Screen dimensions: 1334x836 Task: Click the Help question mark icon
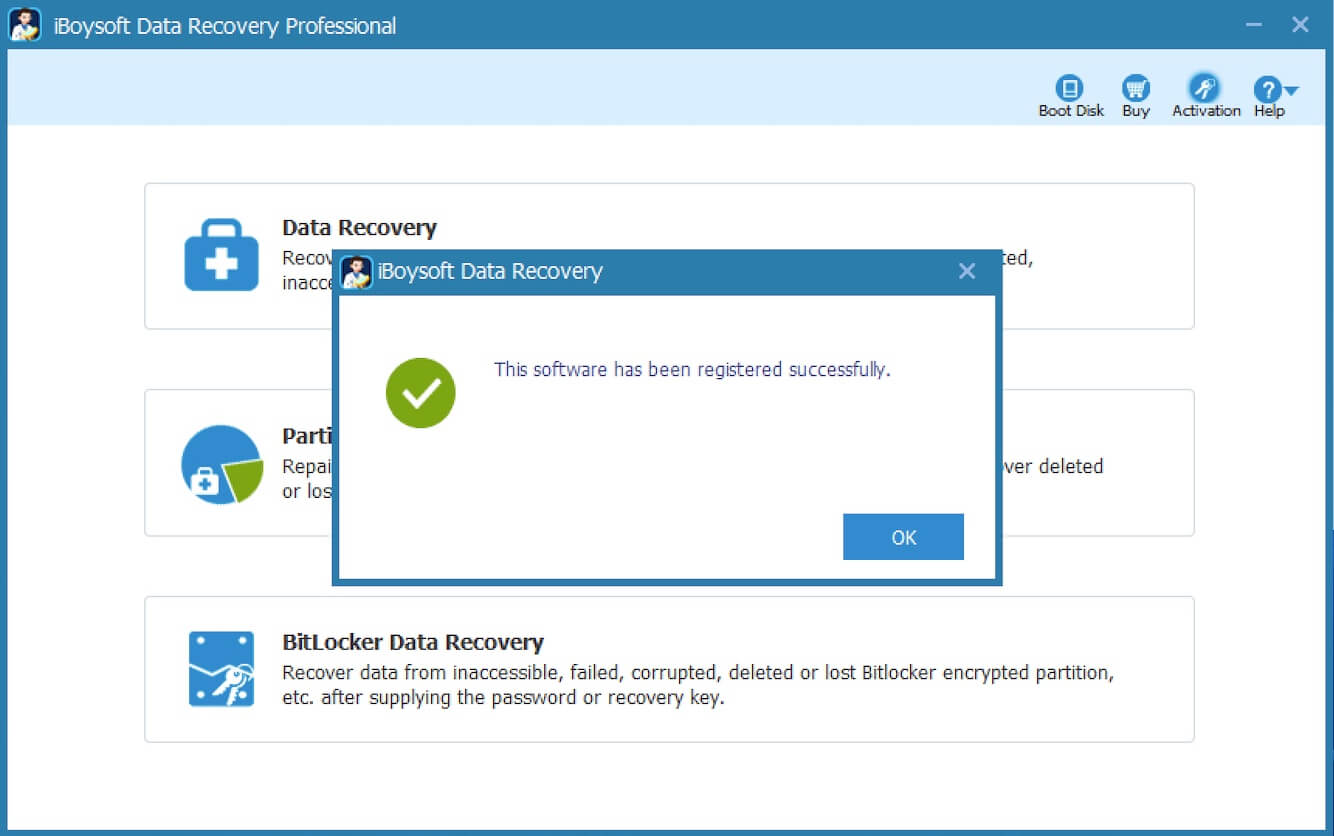(x=1266, y=88)
